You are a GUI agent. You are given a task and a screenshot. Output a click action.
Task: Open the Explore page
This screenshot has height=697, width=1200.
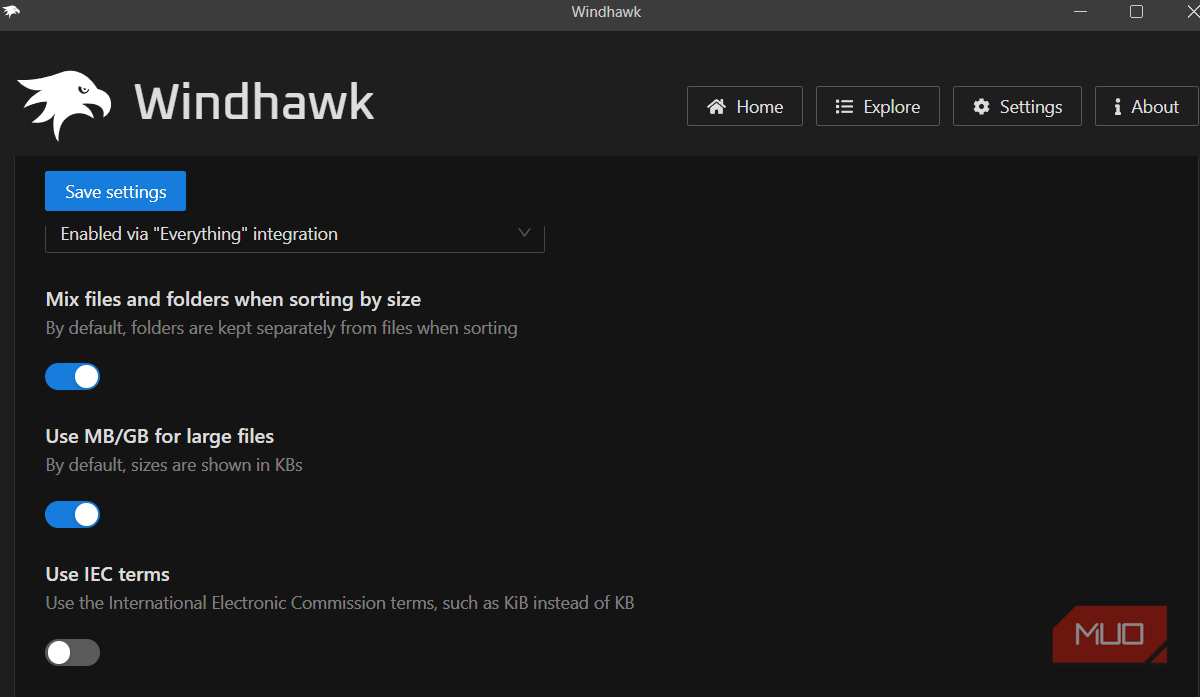coord(878,106)
